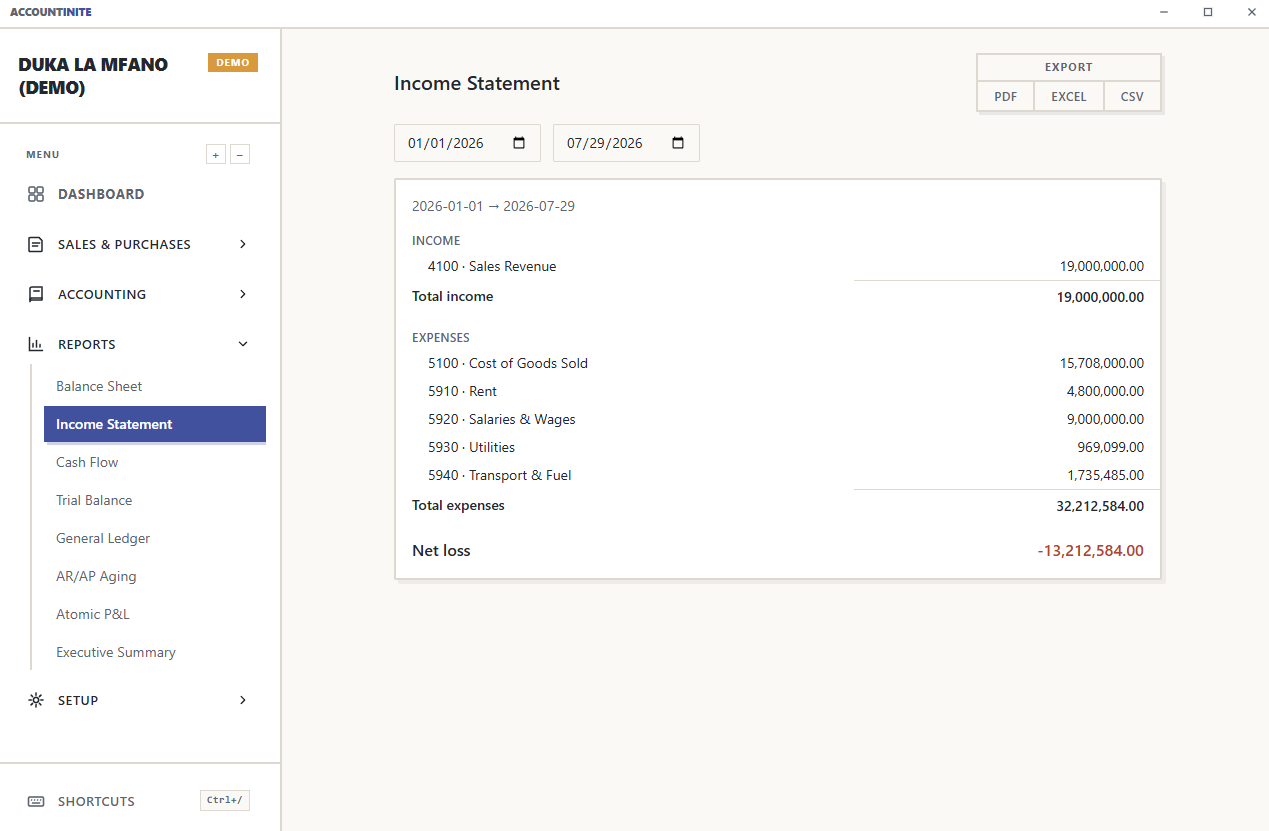Click the Net loss value -13,212,584.00
This screenshot has width=1269, height=831.
(1090, 551)
